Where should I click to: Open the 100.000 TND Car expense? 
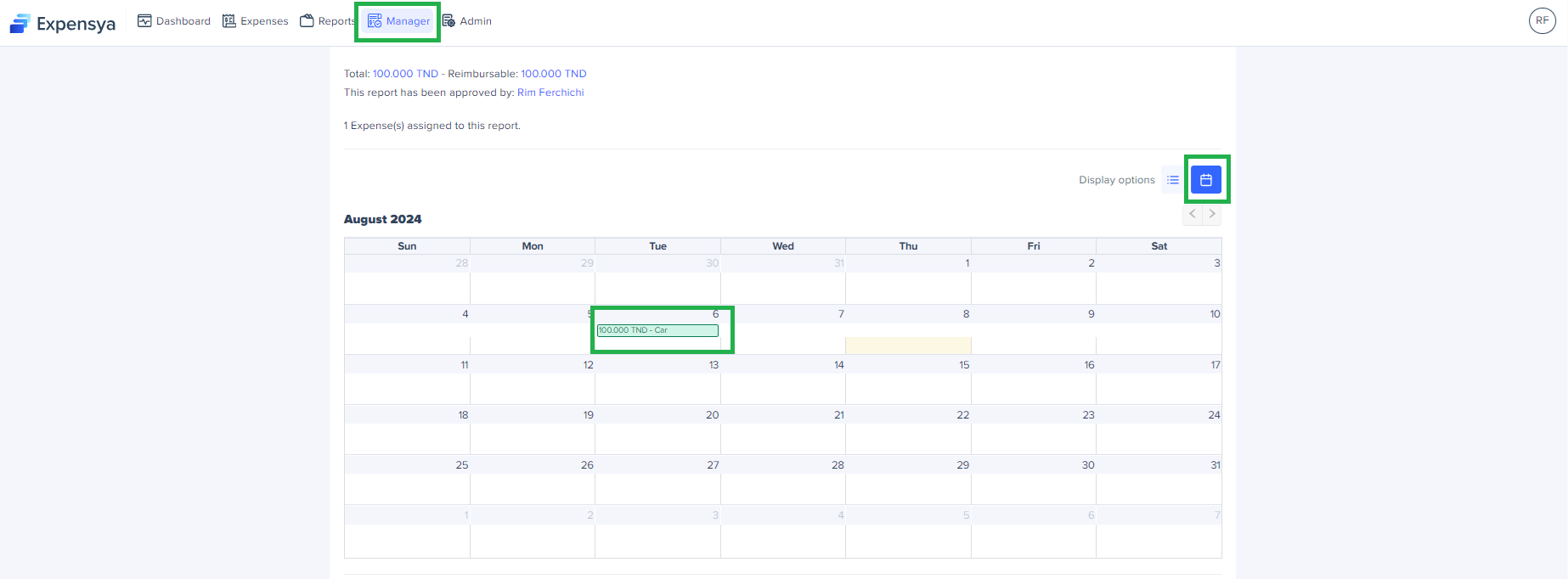(x=657, y=330)
